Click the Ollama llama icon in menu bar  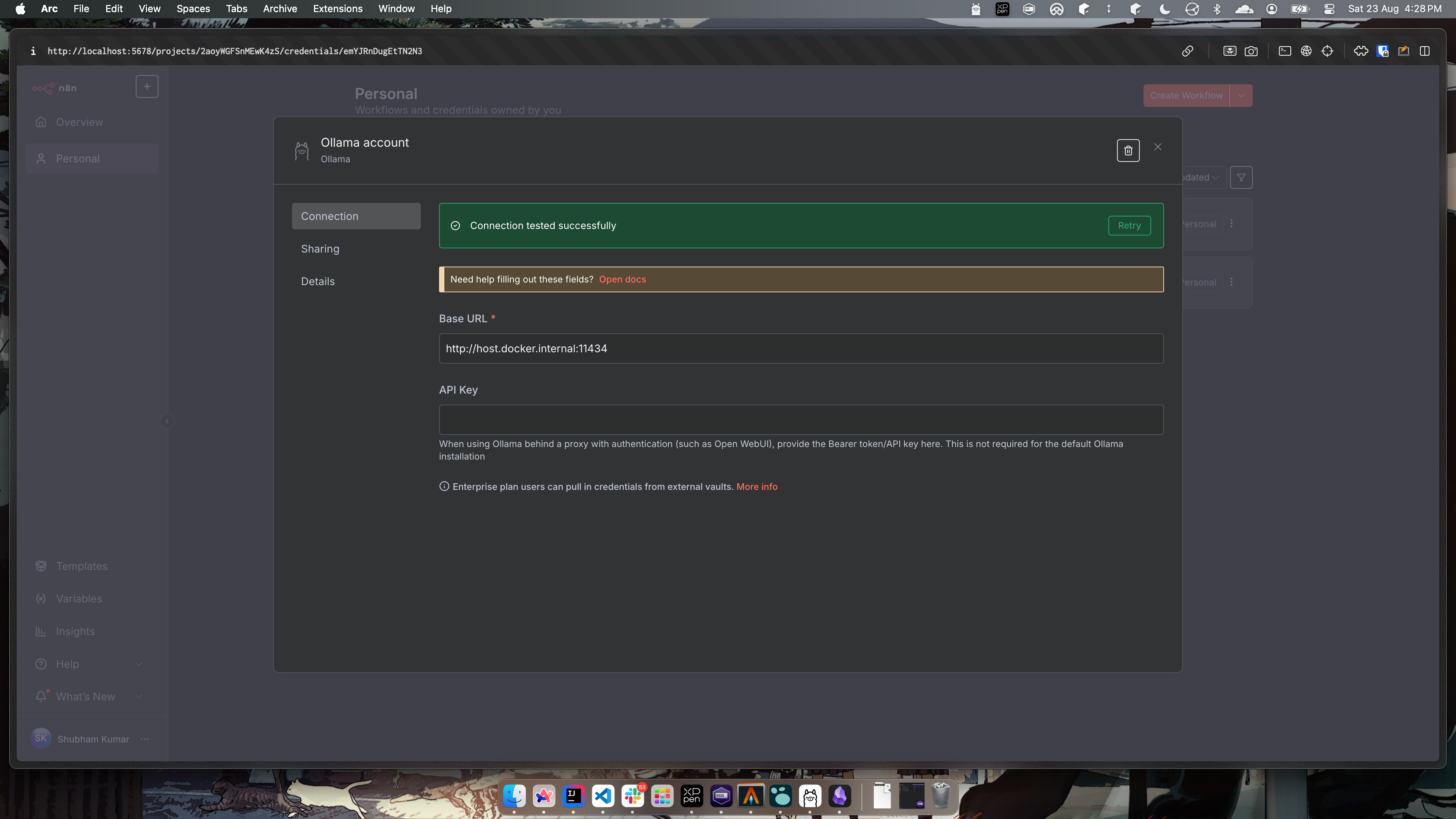(x=976, y=8)
